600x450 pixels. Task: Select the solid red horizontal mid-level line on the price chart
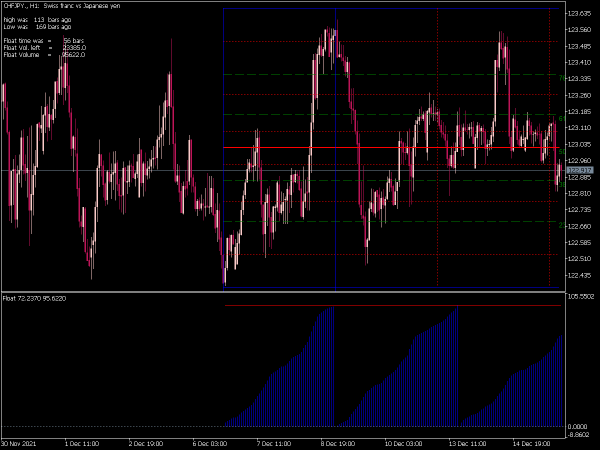[x=391, y=147]
